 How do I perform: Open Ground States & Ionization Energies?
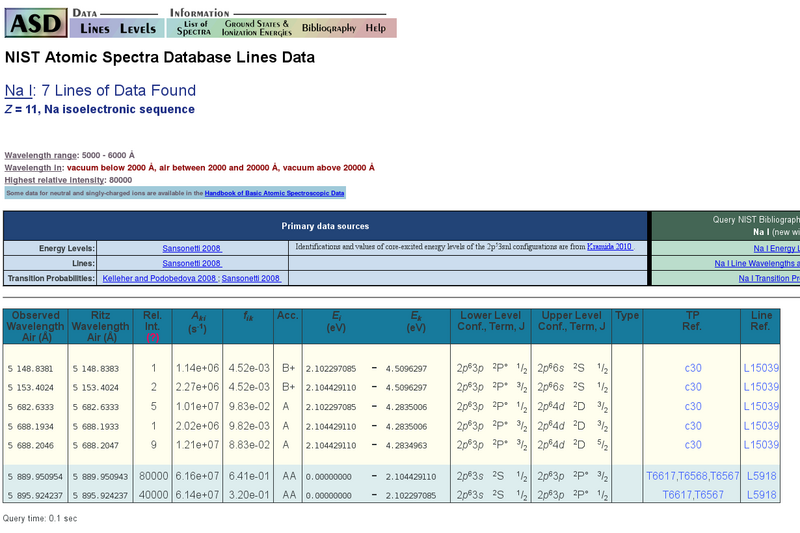tap(257, 28)
